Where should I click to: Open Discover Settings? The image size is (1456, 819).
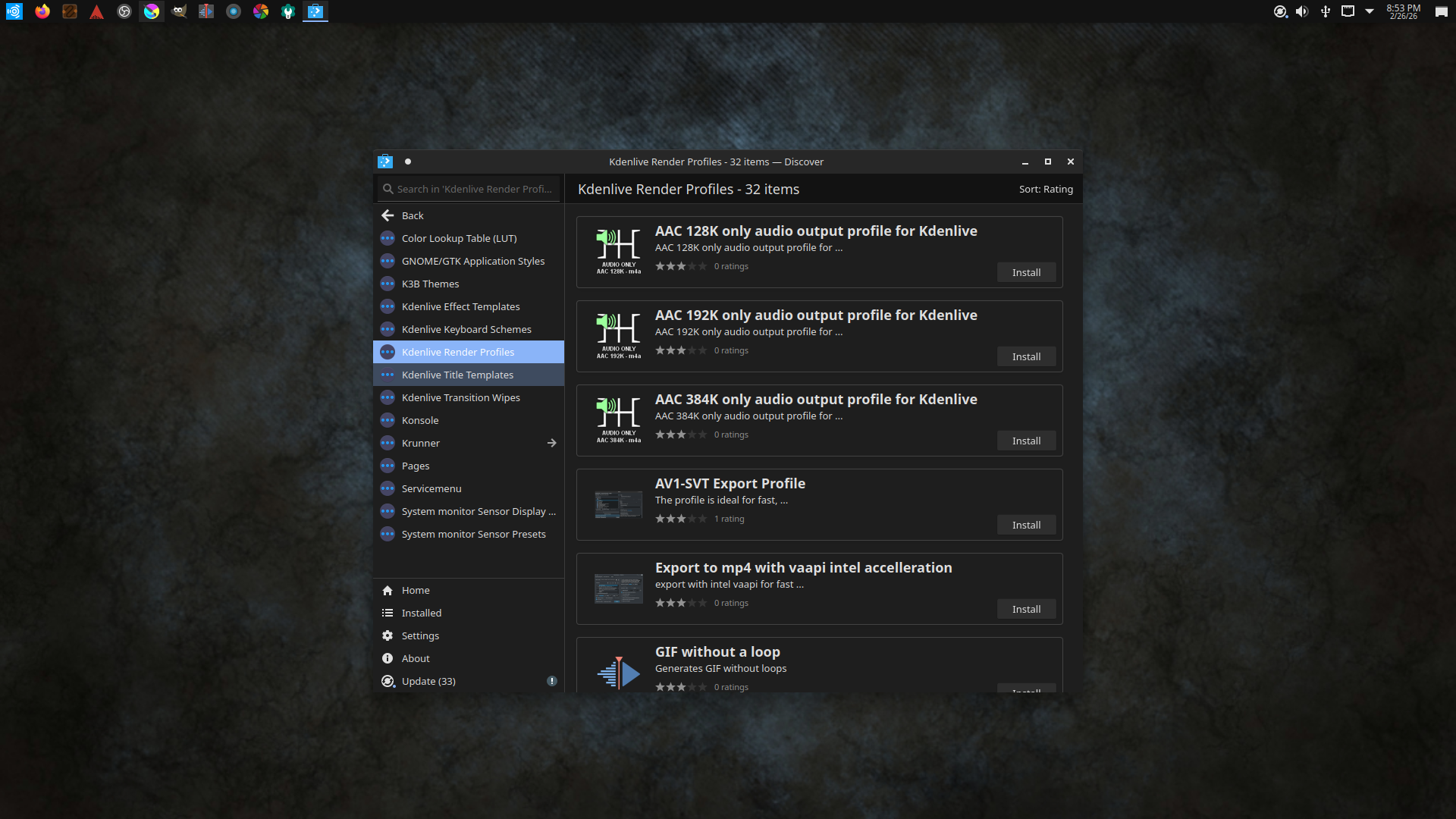469,635
